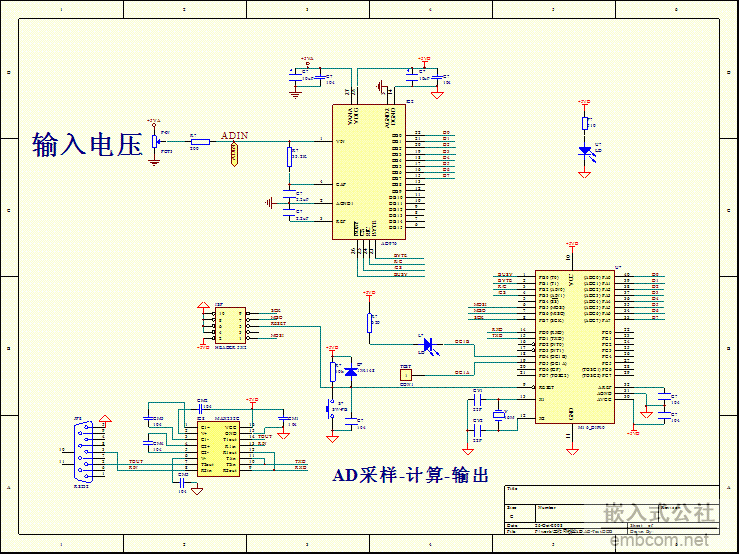Click the earth ground below the potentiometer
The height and width of the screenshot is (554, 739).
(x=154, y=162)
